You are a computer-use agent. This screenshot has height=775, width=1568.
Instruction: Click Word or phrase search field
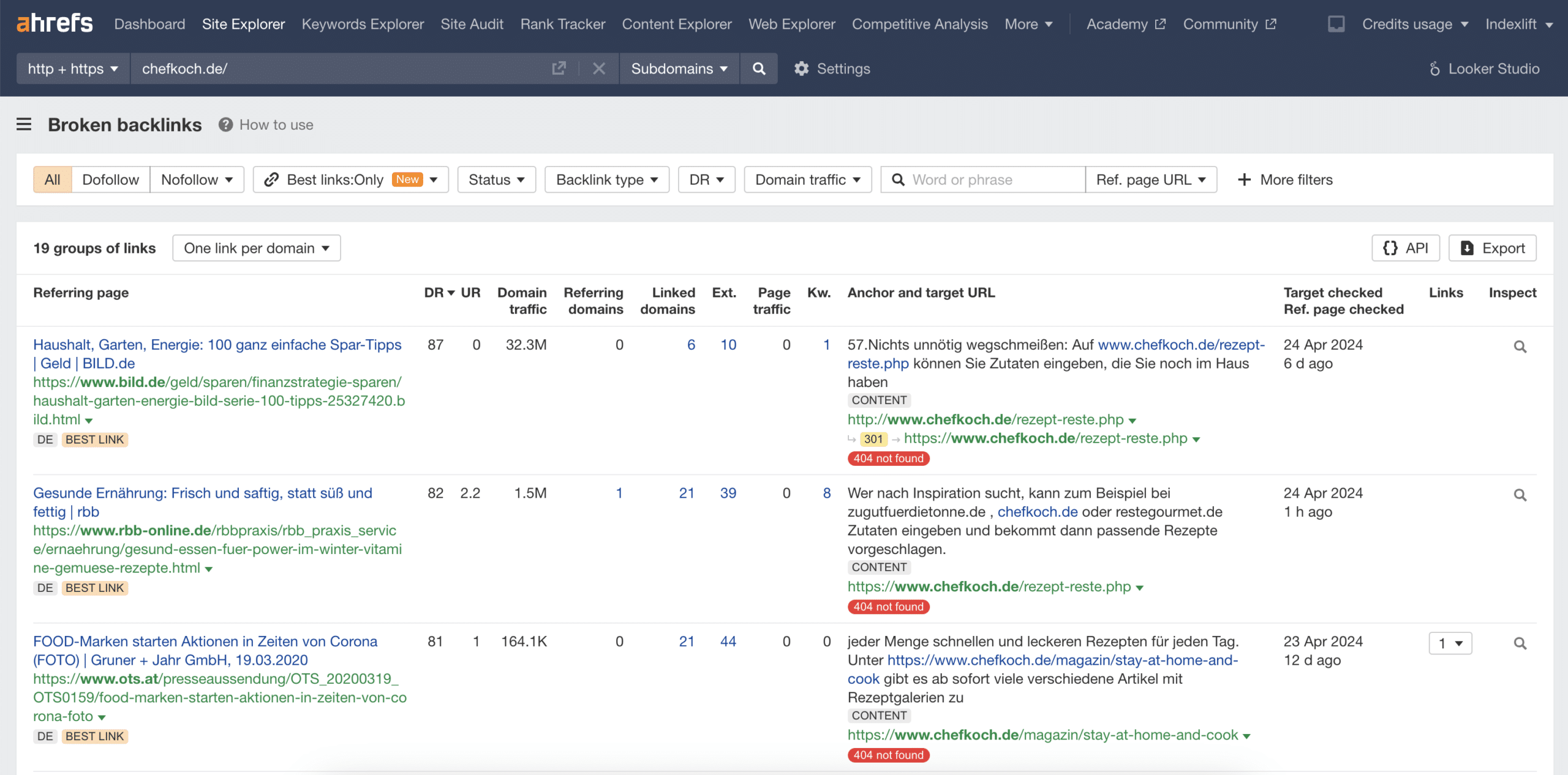[983, 179]
